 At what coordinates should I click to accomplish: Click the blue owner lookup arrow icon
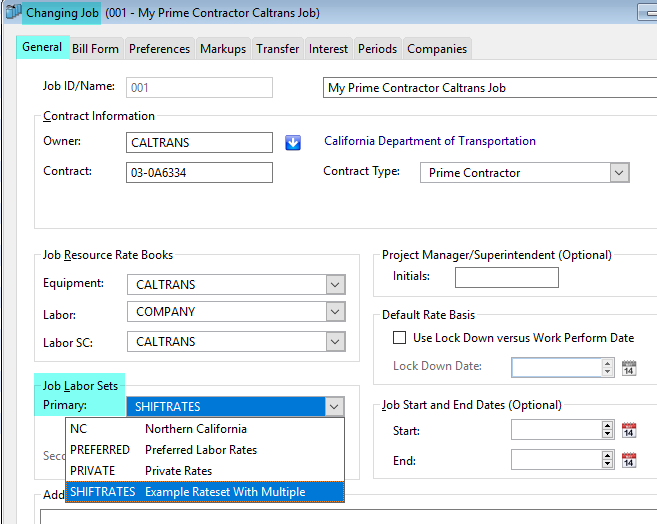pyautogui.click(x=293, y=142)
